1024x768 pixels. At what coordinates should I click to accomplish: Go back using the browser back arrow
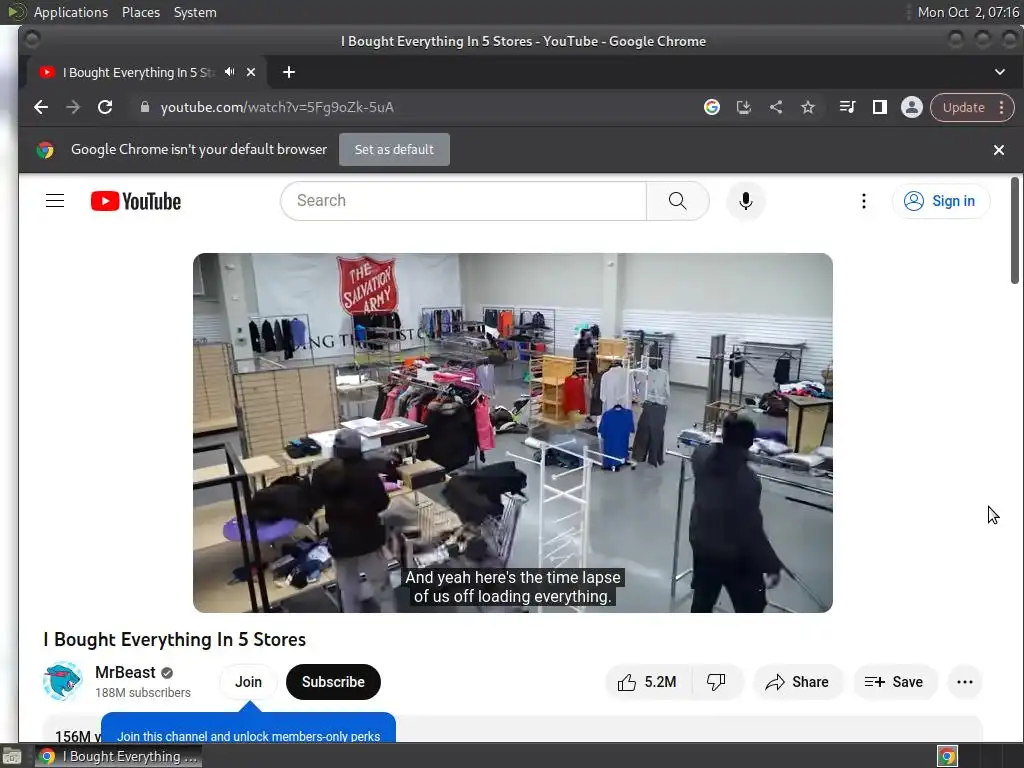pyautogui.click(x=40, y=107)
